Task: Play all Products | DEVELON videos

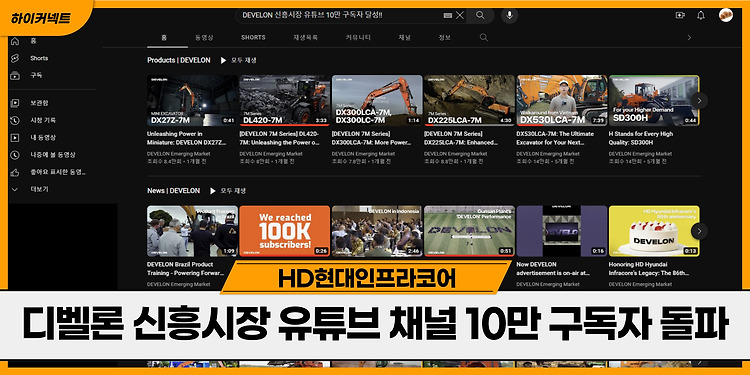Action: 239,60
